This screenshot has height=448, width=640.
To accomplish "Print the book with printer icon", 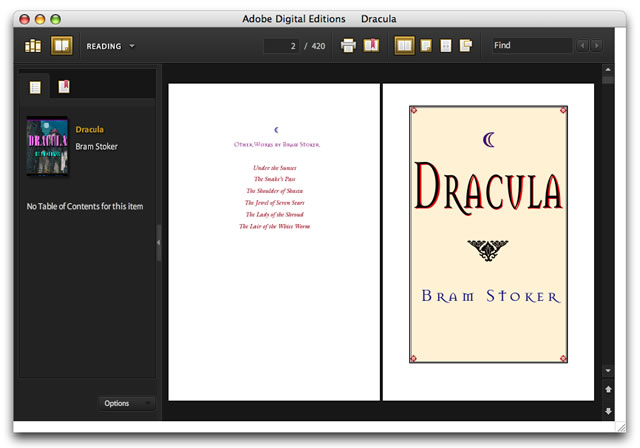I will tap(348, 45).
